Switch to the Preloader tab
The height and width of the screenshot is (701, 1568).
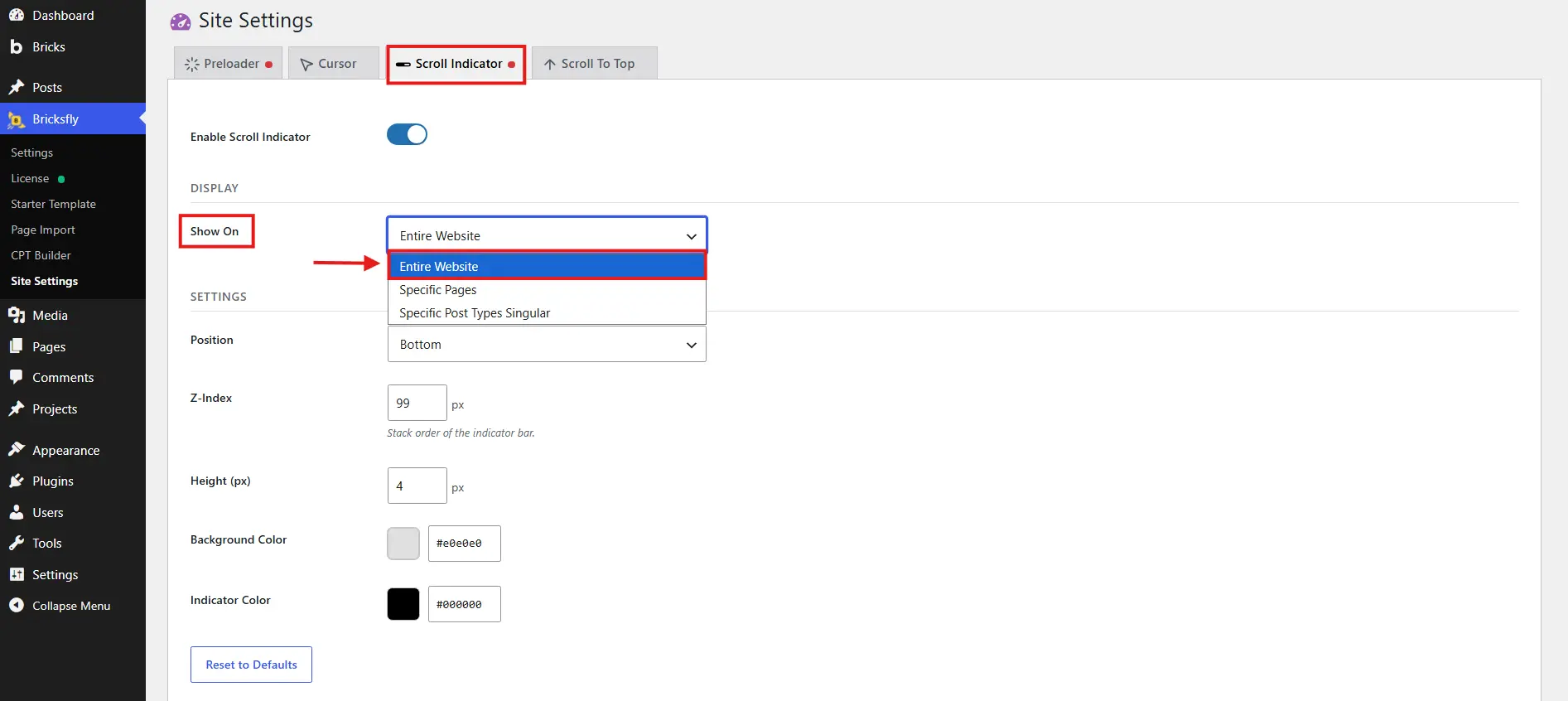229,63
